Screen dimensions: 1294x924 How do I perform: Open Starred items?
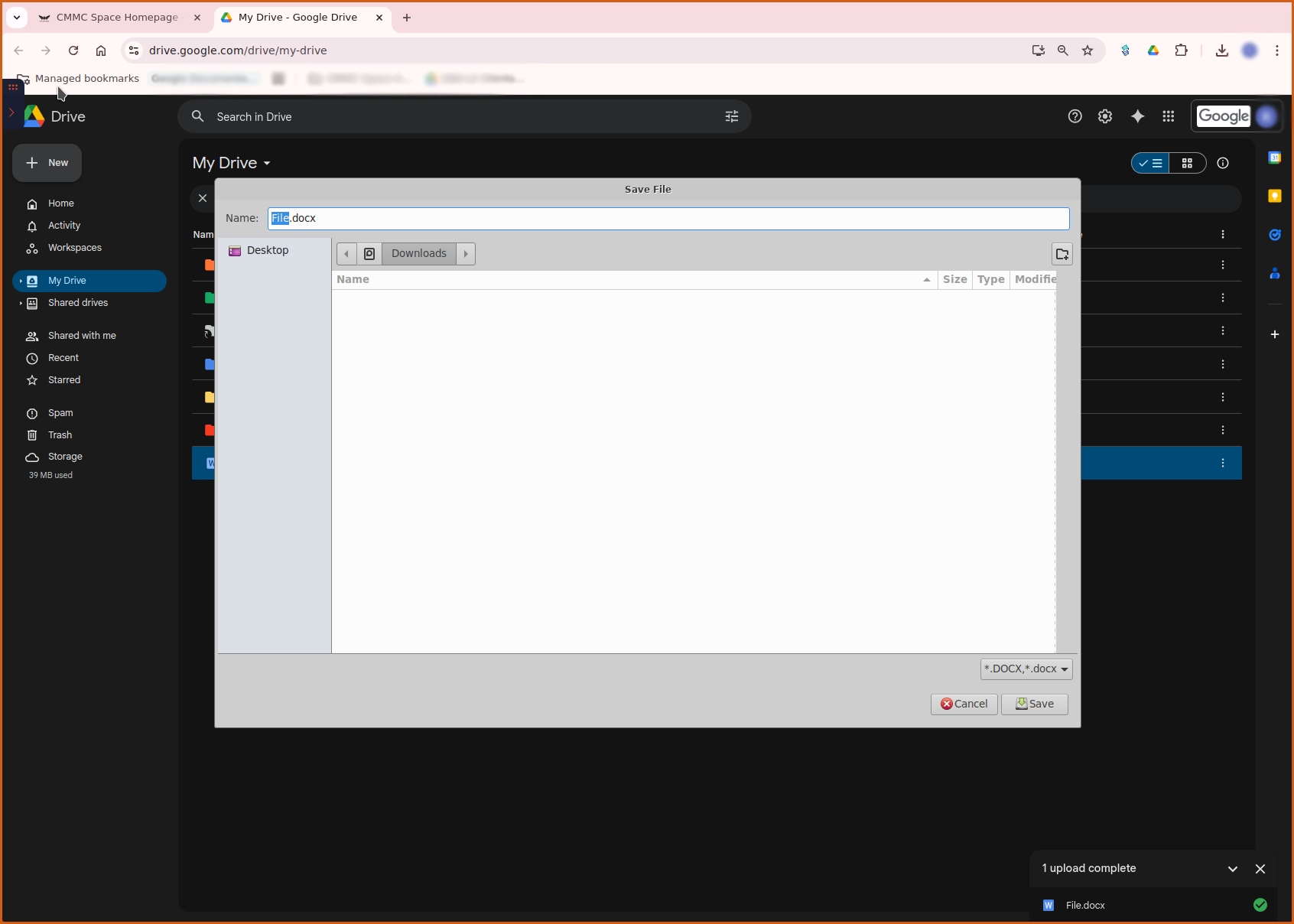(x=64, y=380)
